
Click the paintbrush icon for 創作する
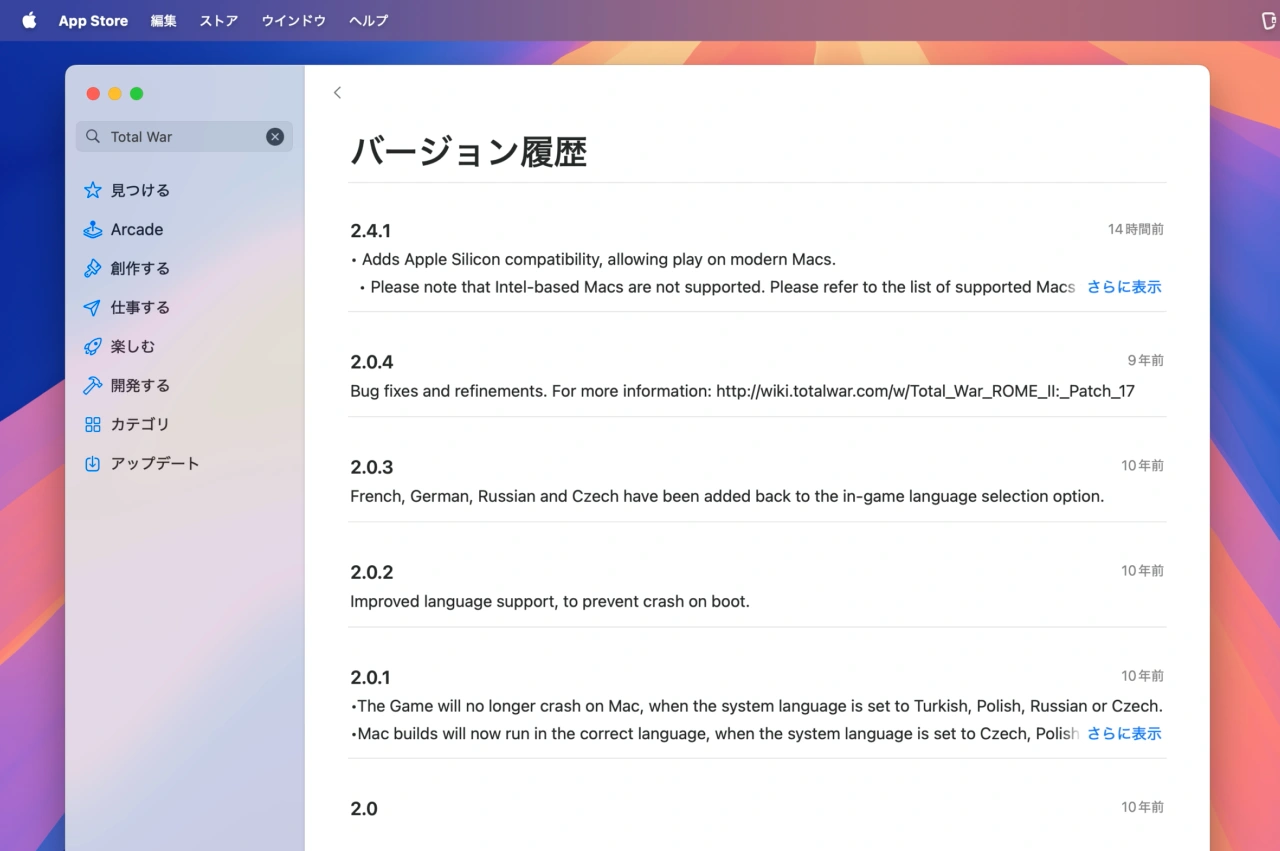(93, 268)
